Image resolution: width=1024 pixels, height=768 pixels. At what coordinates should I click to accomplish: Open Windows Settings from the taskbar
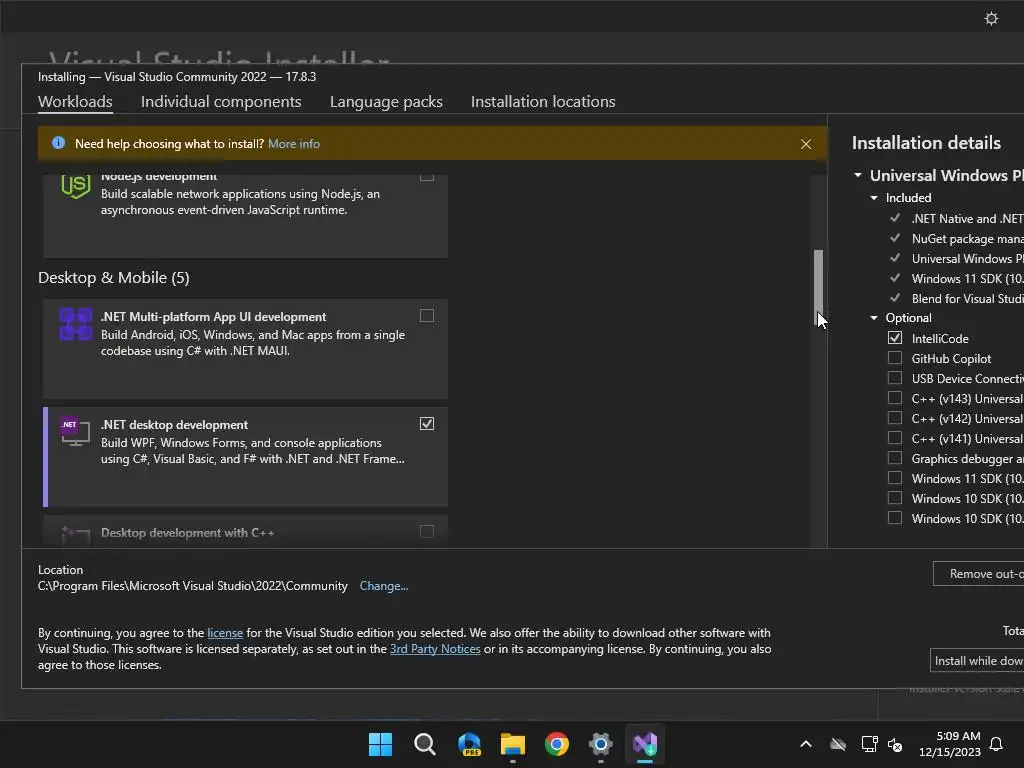601,744
